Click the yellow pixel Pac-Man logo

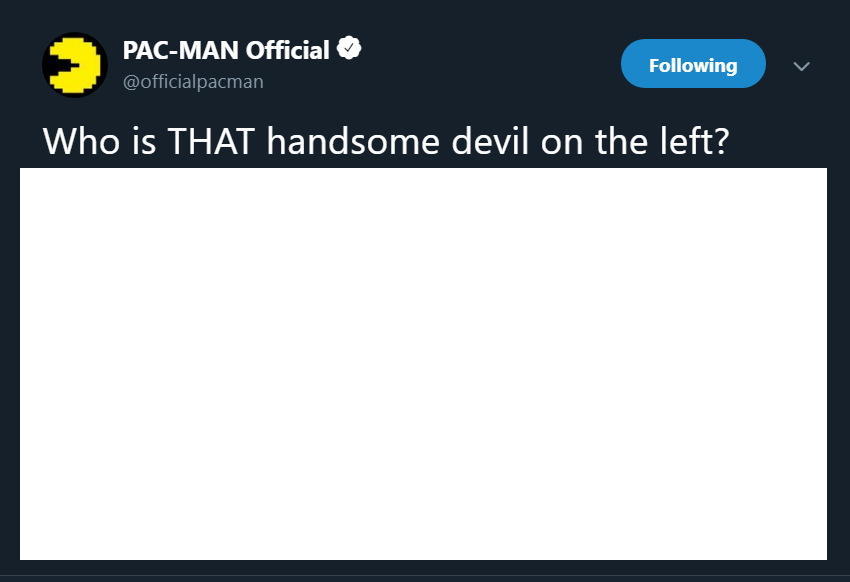pos(76,65)
